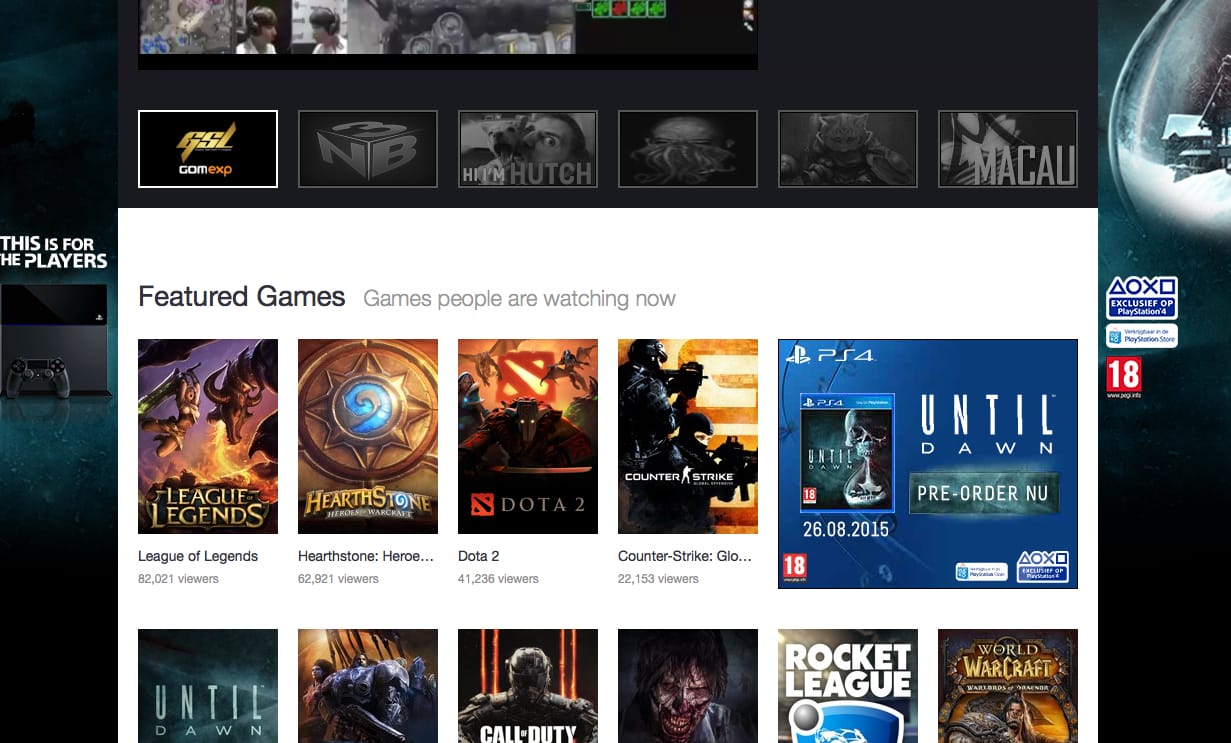Click the PlayStation button-symbols badge at sidebar top
Image resolution: width=1231 pixels, height=743 pixels.
tap(1140, 296)
